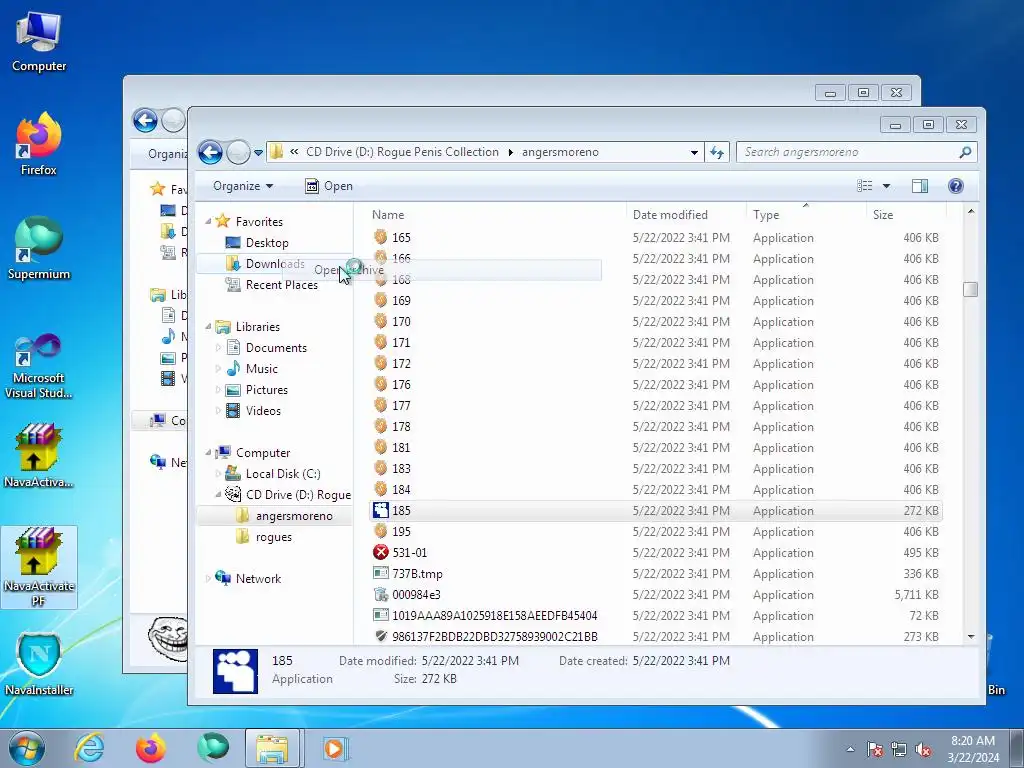The width and height of the screenshot is (1024, 768).
Task: Click CD Drive (D:) in address bar
Action: [402, 152]
